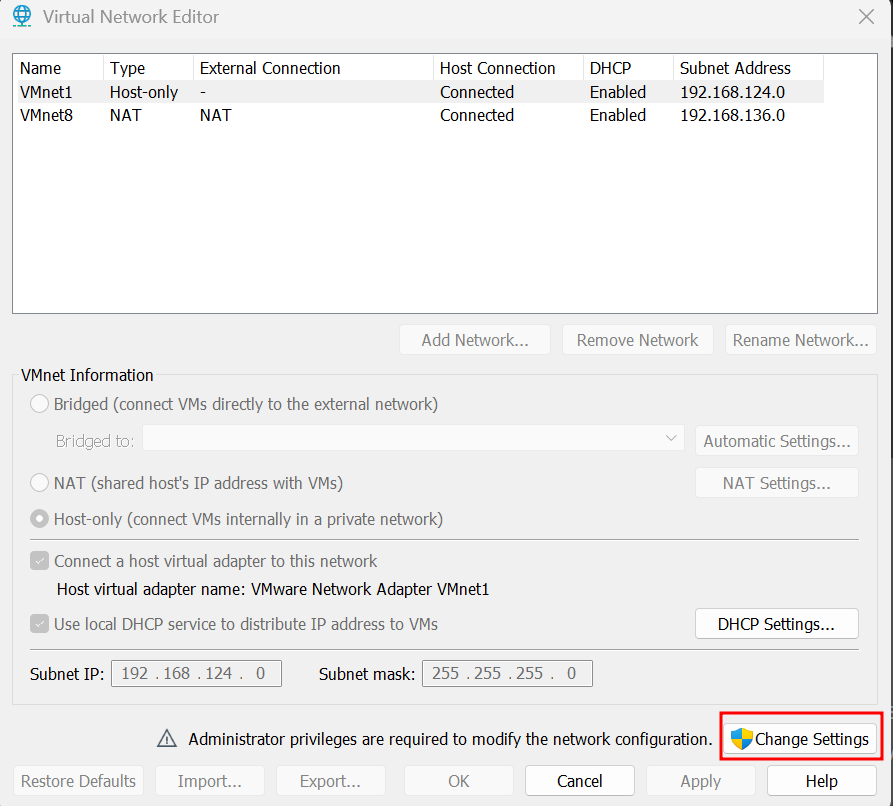
Task: Click the DHCP column header
Action: click(629, 68)
